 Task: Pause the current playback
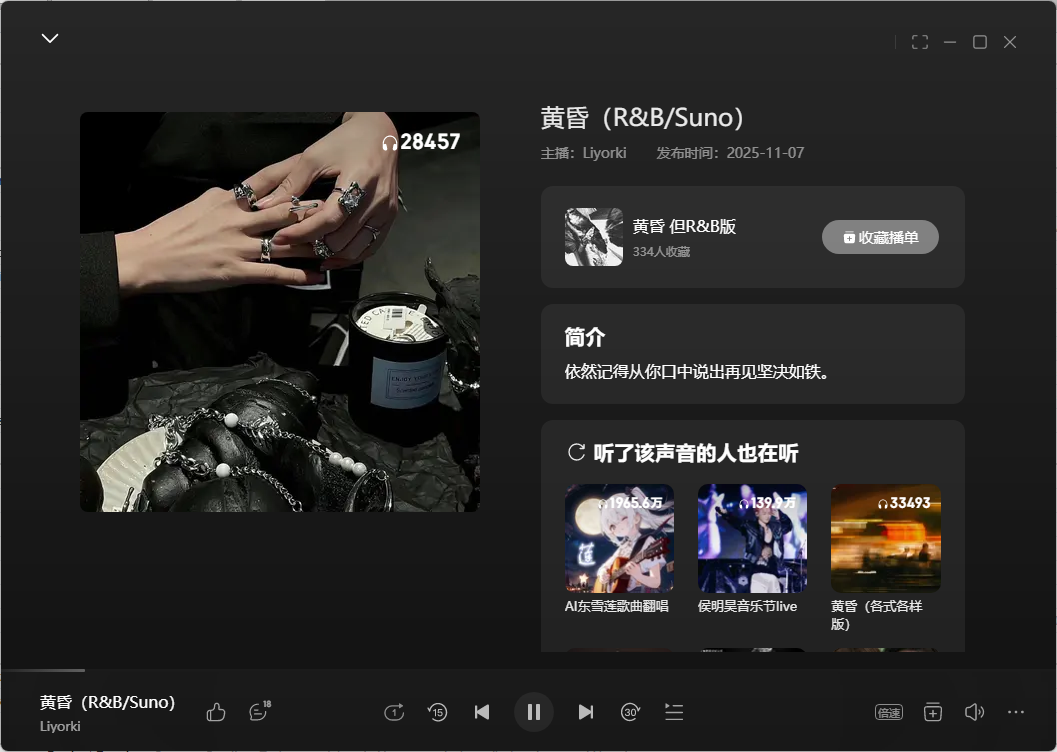[534, 712]
